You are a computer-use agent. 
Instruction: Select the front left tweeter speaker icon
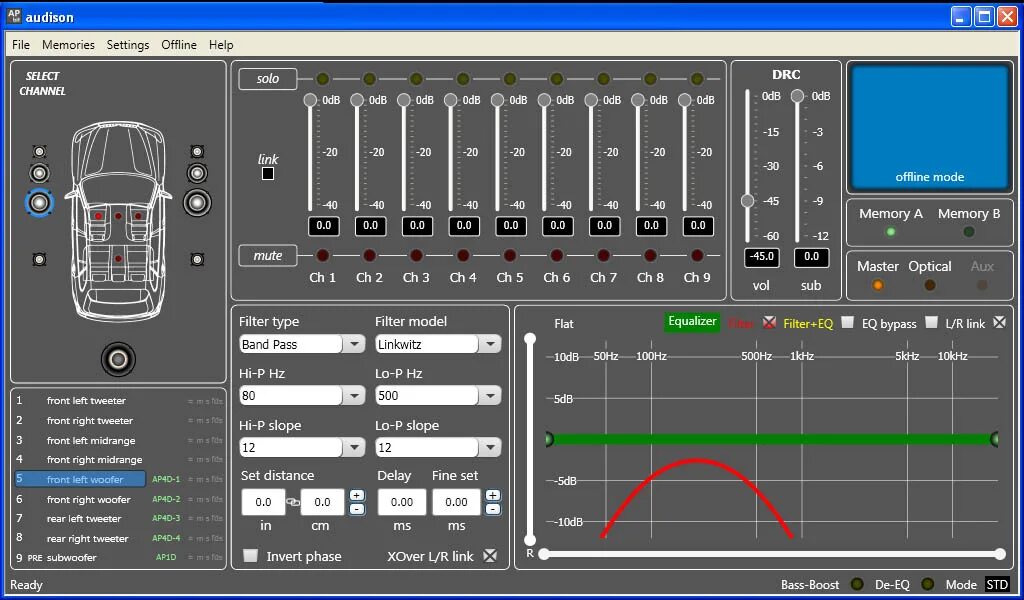40,152
